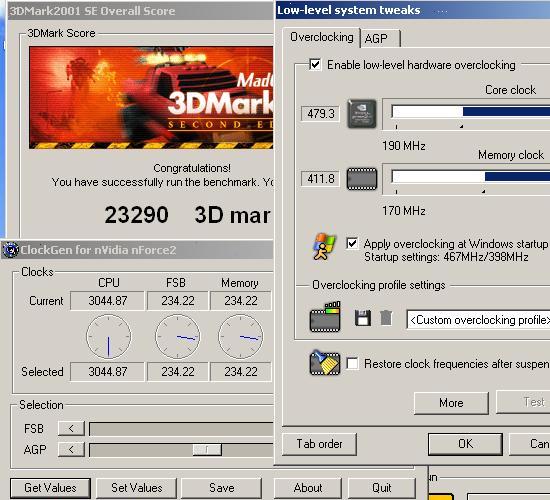Click the Cancel button in the tweaks dialog

(530, 444)
